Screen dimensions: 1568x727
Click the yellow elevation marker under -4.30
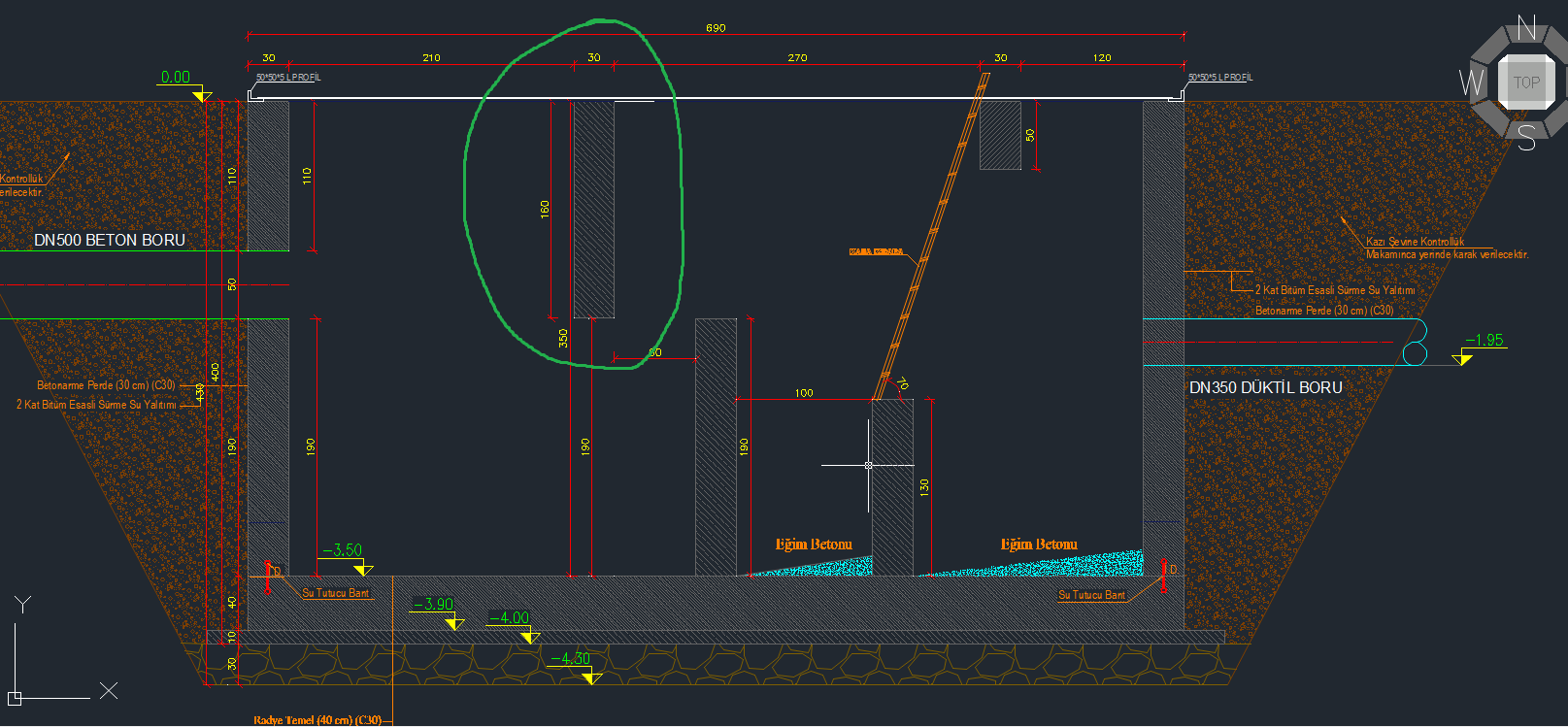591,677
